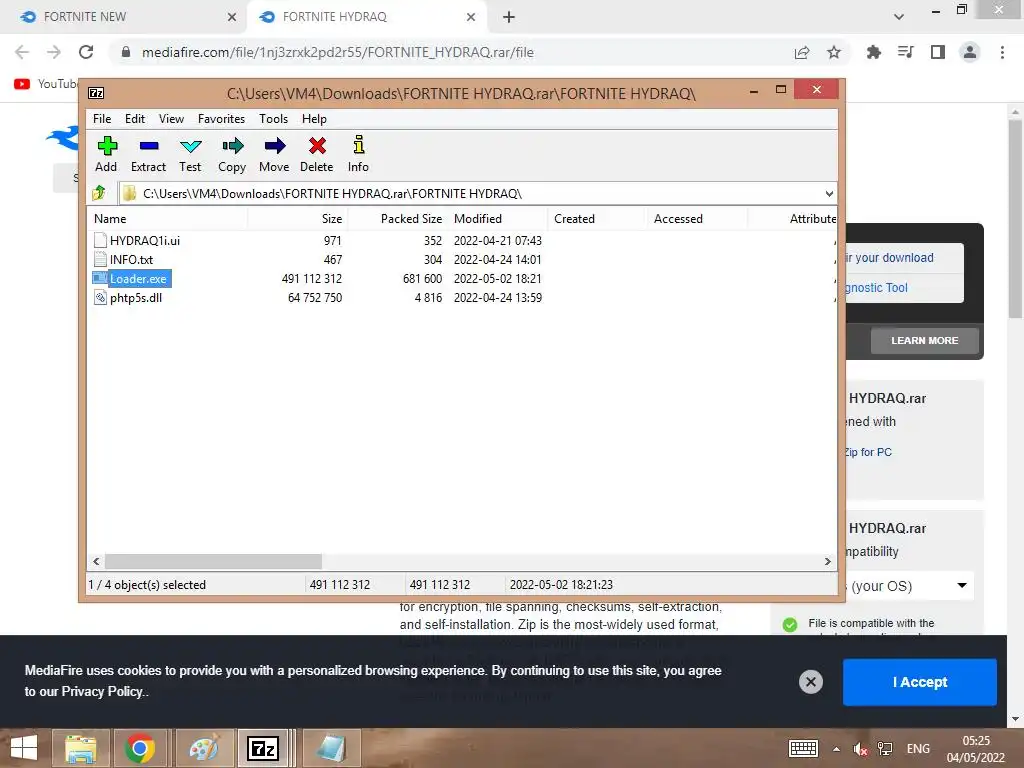
Task: Open the touch keyboard tray icon
Action: pos(803,748)
